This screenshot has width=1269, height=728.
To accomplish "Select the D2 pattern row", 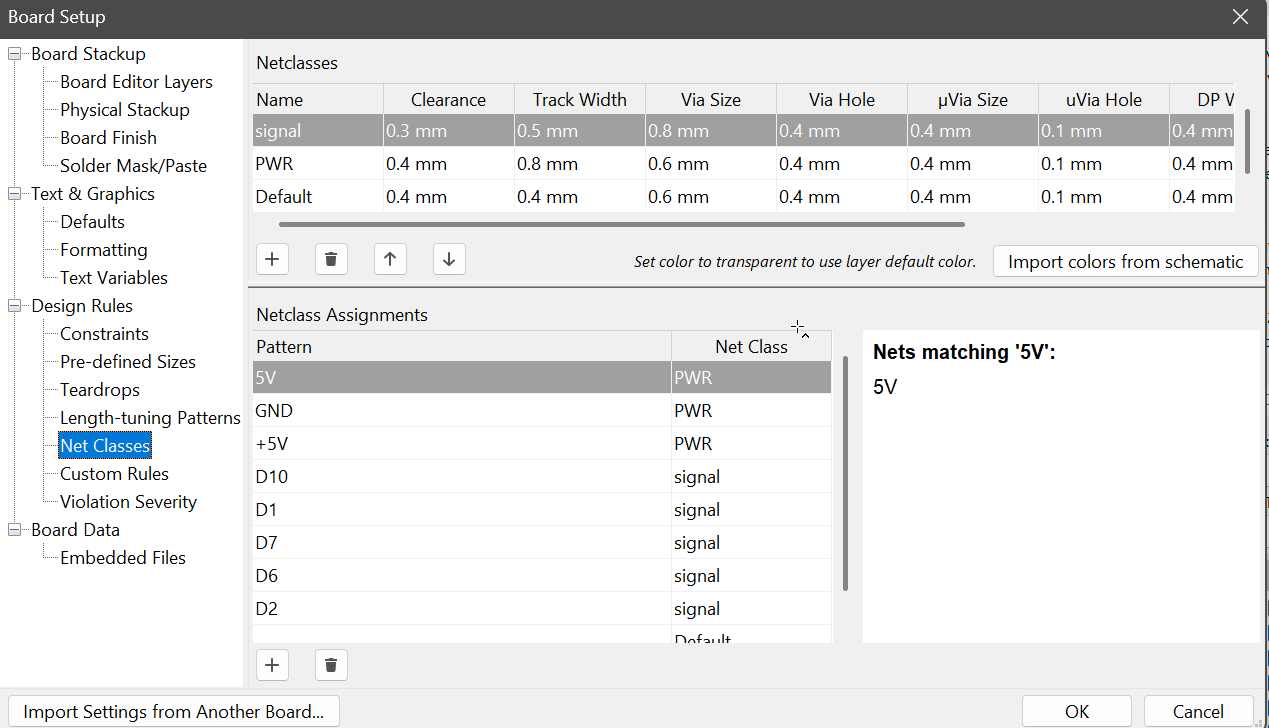I will [541, 609].
